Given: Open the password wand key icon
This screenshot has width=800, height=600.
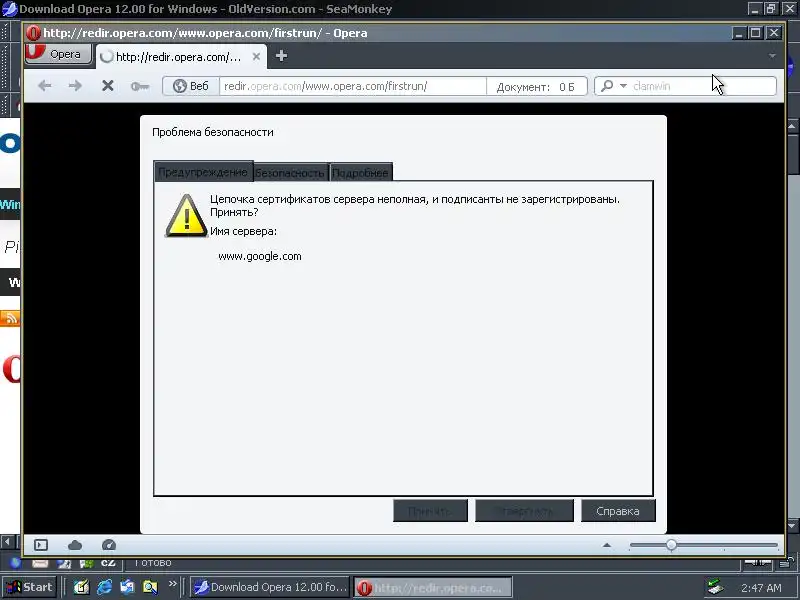Looking at the screenshot, I should pos(139,86).
